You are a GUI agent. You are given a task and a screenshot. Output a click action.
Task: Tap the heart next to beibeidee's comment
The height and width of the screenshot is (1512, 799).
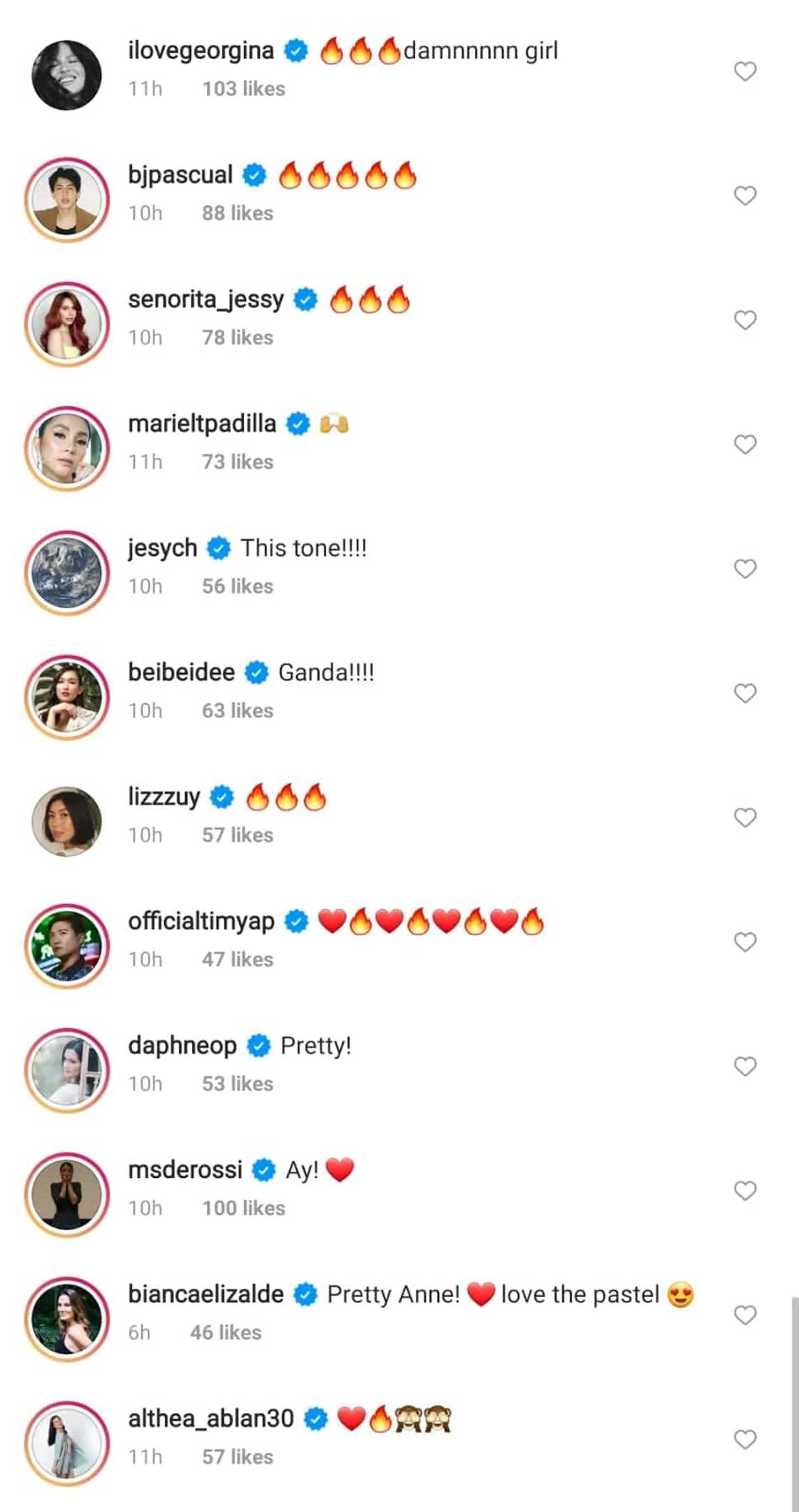745,693
